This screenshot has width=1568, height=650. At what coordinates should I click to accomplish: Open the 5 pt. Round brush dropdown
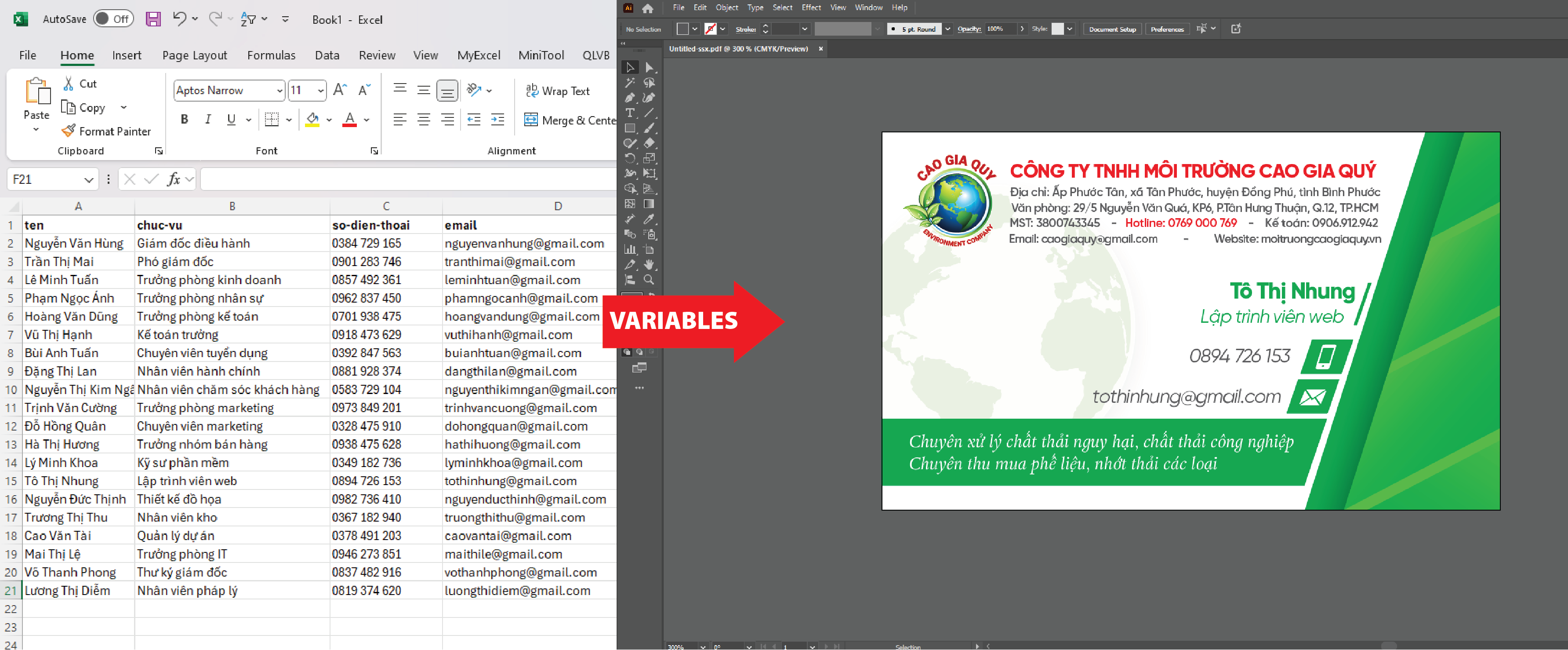(948, 29)
